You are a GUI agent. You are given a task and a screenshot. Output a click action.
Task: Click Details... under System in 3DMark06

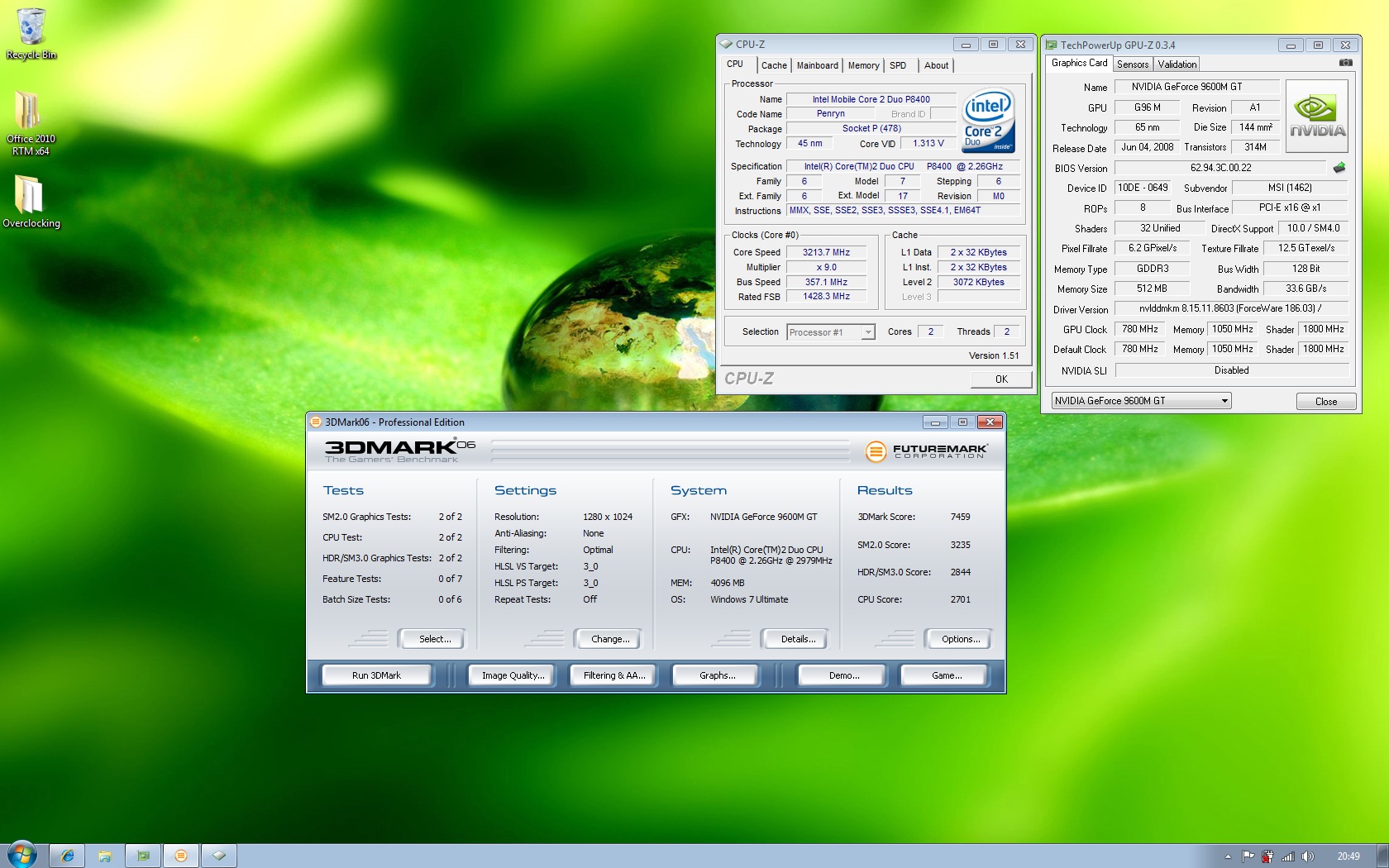click(796, 639)
